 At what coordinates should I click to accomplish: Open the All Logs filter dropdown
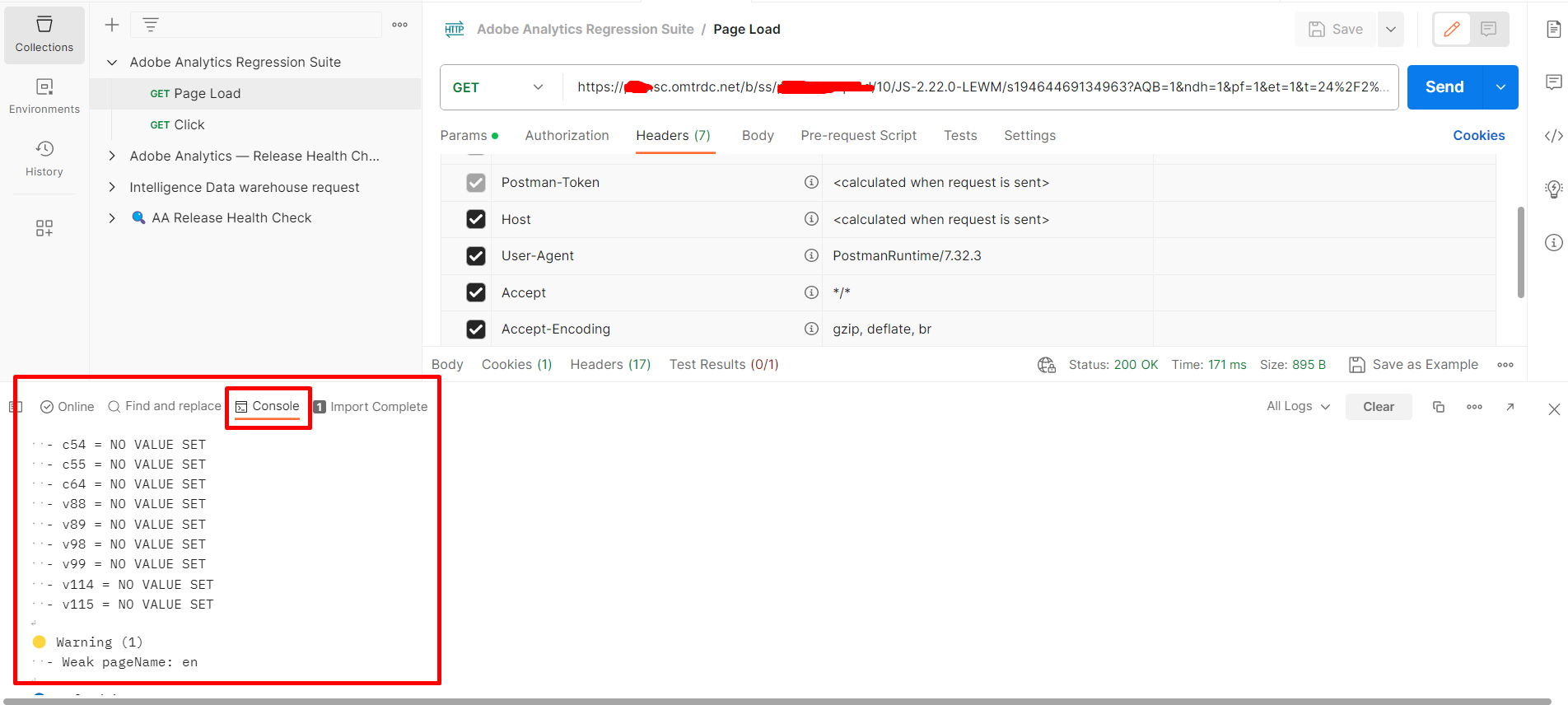1299,407
